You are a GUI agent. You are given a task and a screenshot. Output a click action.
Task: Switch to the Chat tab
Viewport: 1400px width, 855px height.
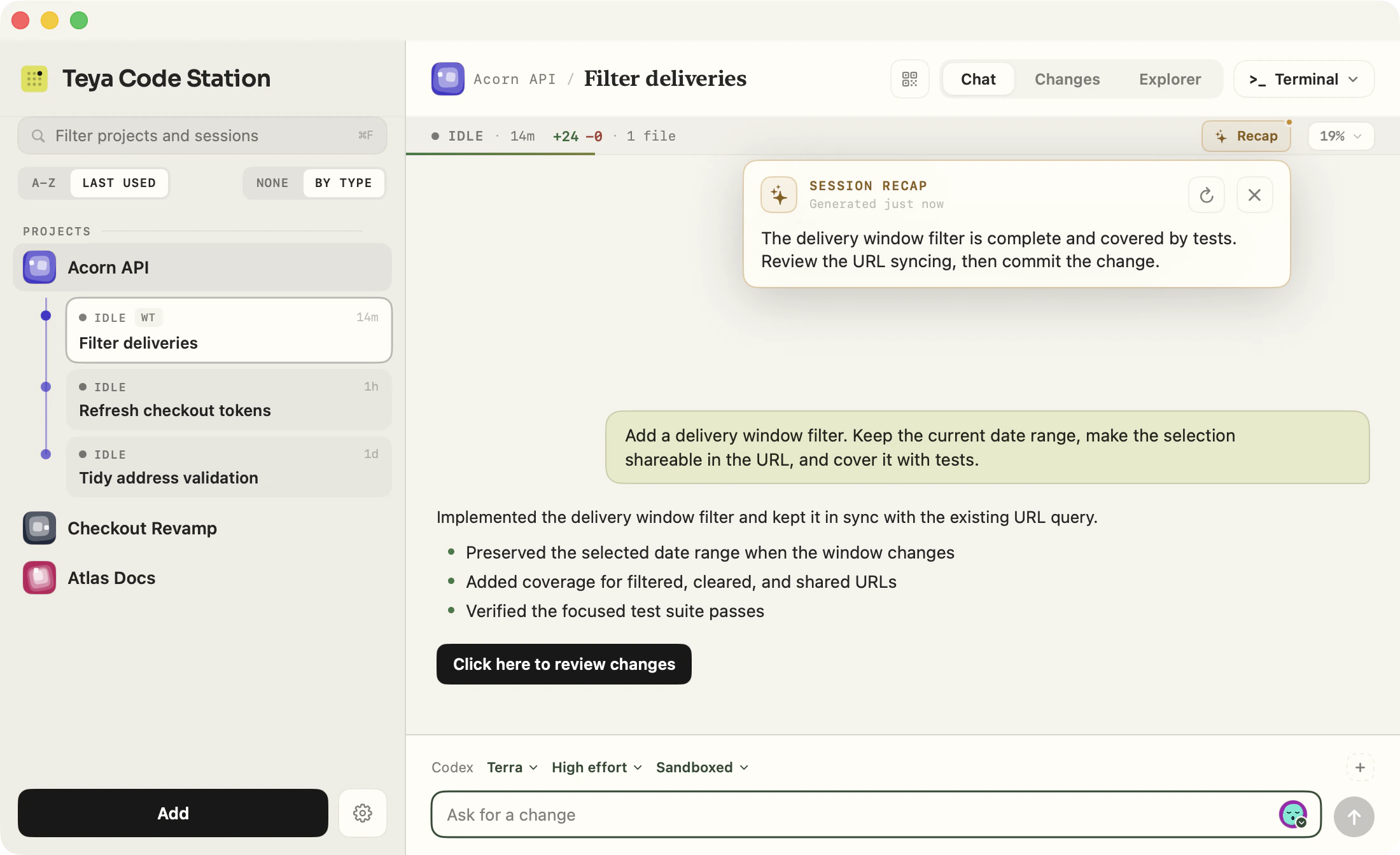[978, 79]
